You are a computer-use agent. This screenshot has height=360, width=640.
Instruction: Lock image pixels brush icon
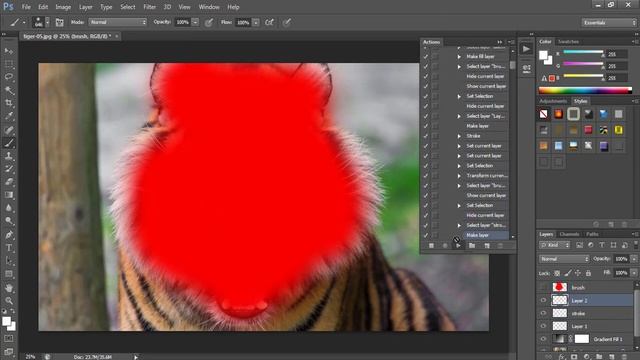[568, 273]
